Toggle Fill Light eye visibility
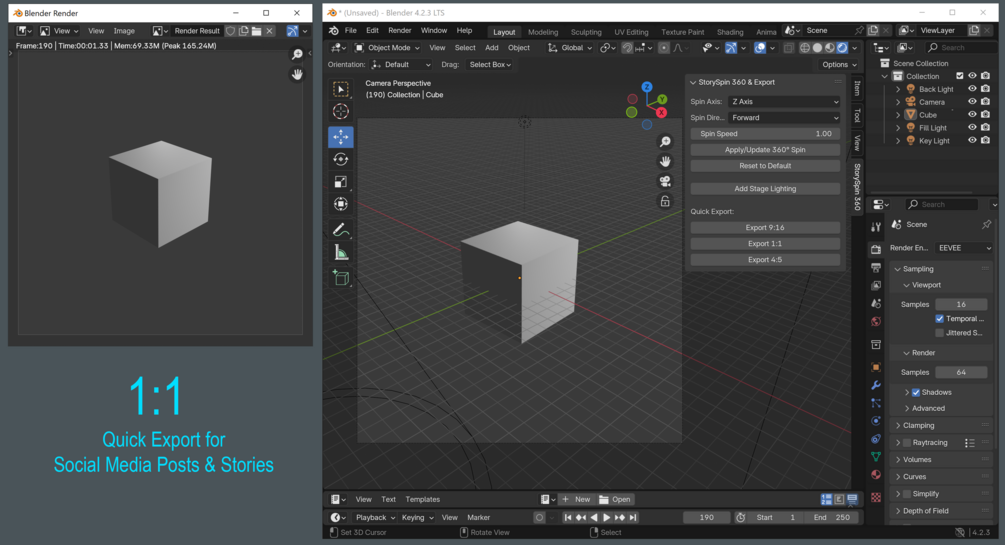1005x545 pixels. pos(972,128)
